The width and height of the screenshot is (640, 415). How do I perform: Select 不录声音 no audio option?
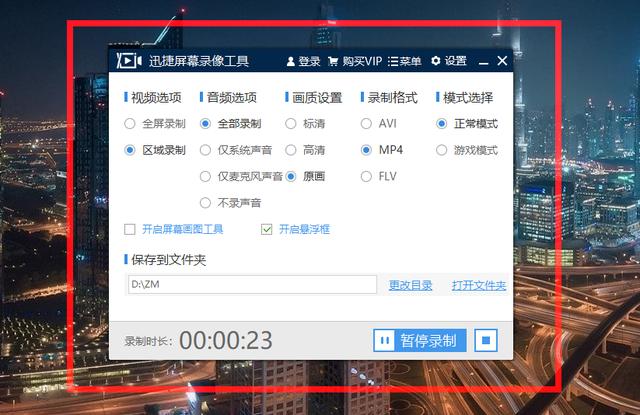(231, 203)
